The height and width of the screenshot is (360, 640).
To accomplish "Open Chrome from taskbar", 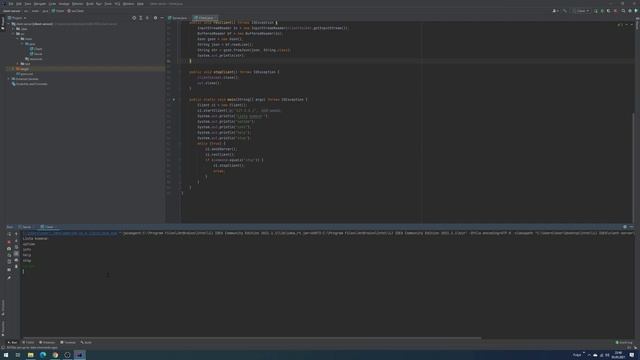I will 55,355.
